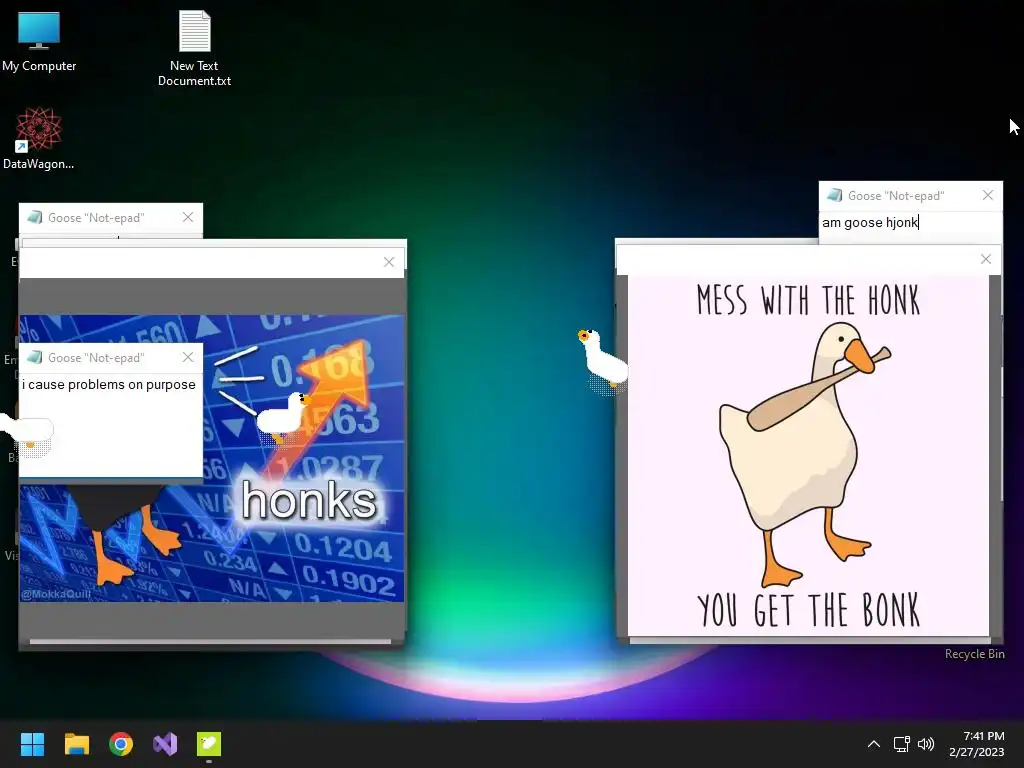Image resolution: width=1024 pixels, height=768 pixels.
Task: Select the Recycle Bin label on desktop
Action: tap(974, 654)
